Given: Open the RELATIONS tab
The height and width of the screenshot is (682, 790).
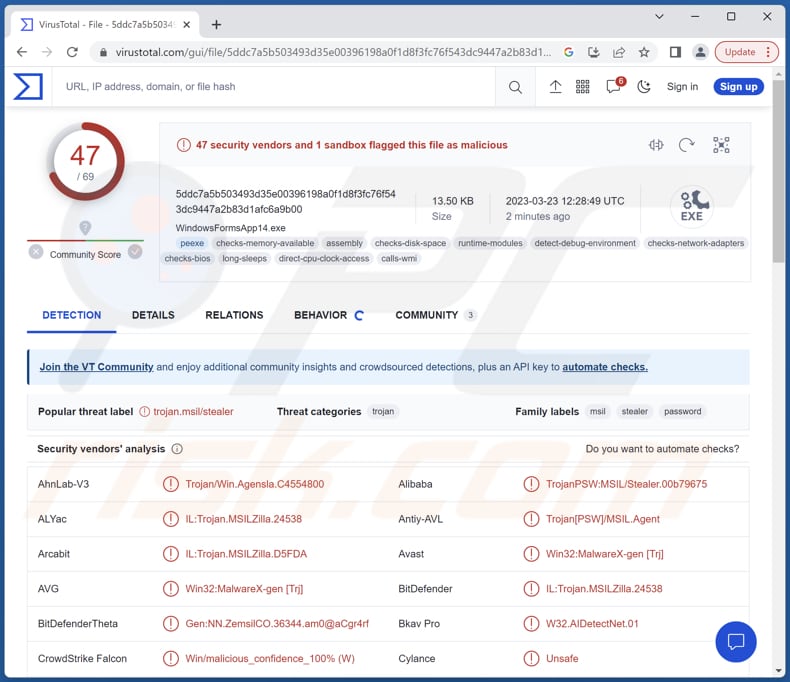Looking at the screenshot, I should (234, 315).
